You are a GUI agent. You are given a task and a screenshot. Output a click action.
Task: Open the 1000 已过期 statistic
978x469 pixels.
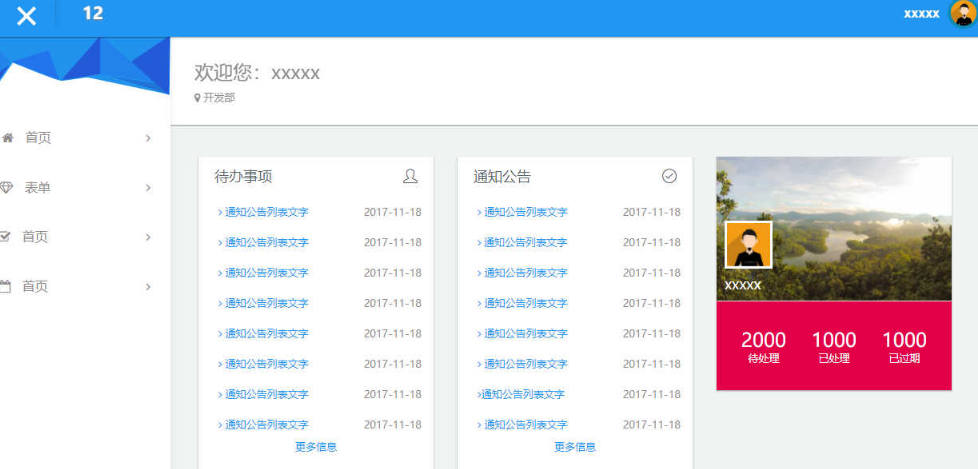click(x=904, y=347)
